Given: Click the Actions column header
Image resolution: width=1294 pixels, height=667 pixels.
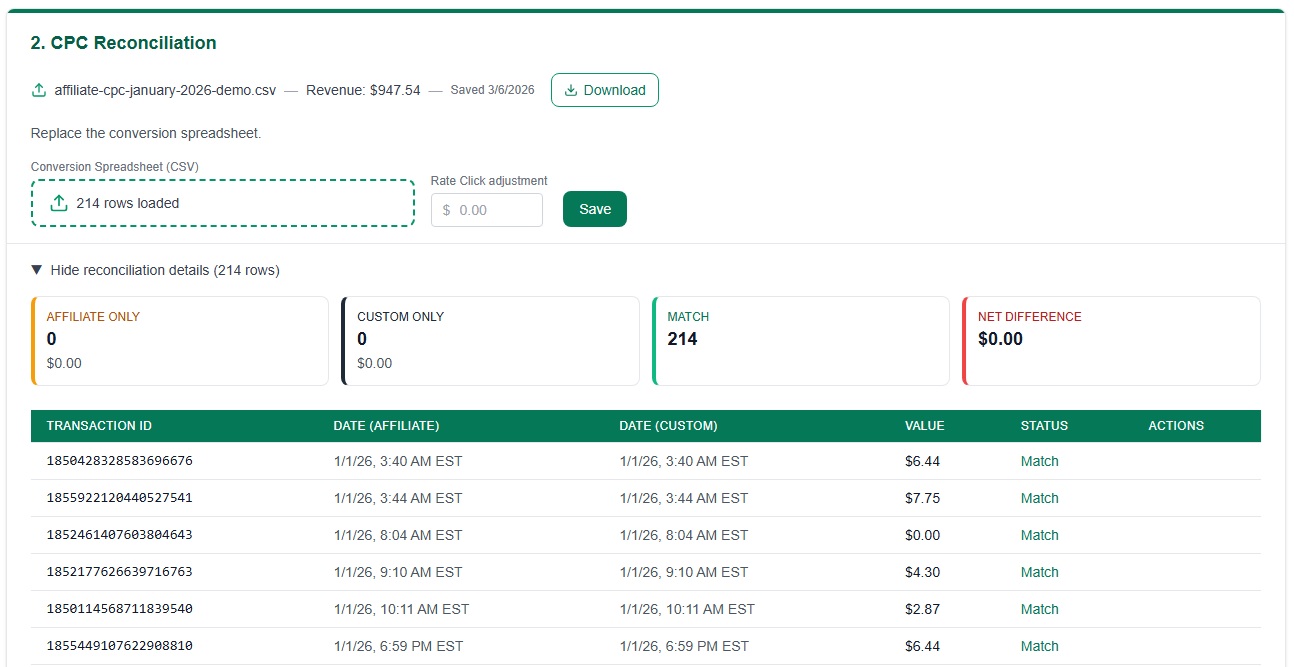Looking at the screenshot, I should click(x=1176, y=425).
